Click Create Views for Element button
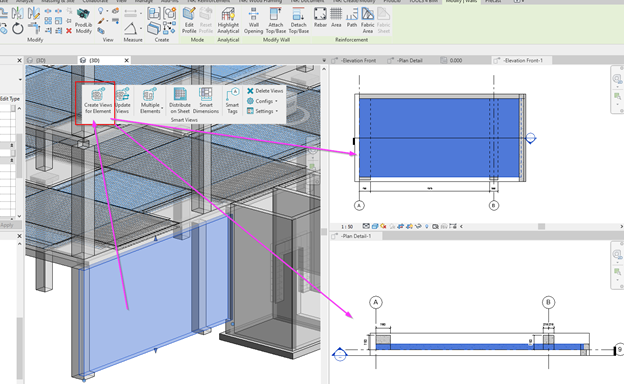The width and height of the screenshot is (624, 384). (98, 101)
